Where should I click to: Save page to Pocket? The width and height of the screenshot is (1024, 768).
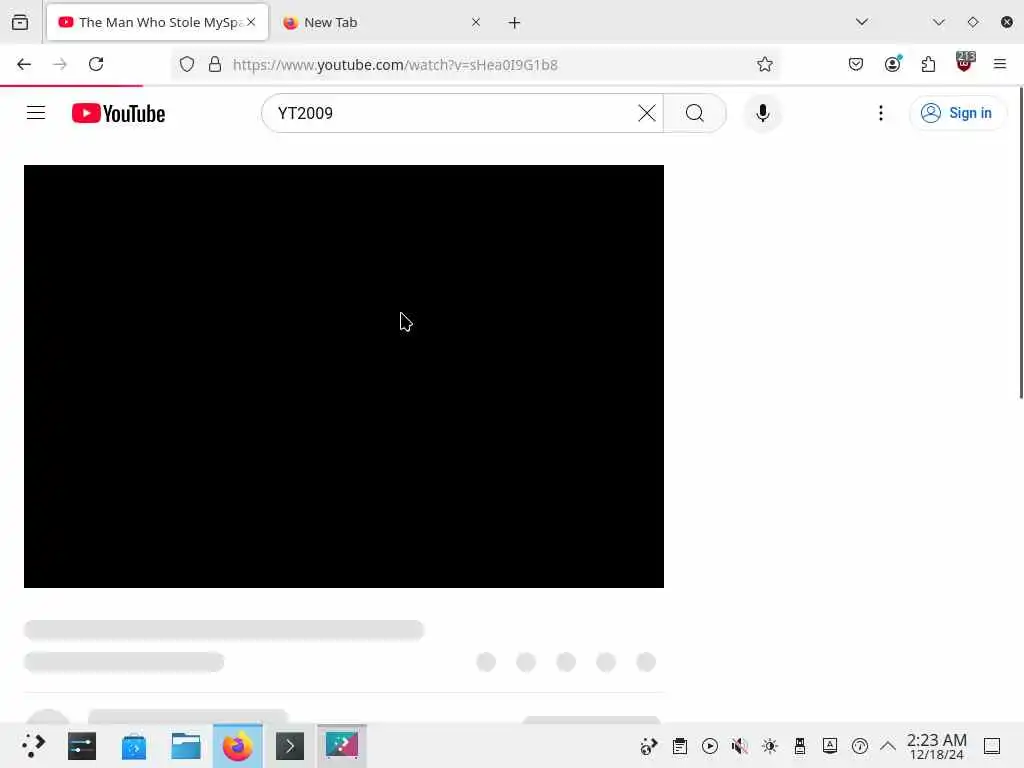856,64
